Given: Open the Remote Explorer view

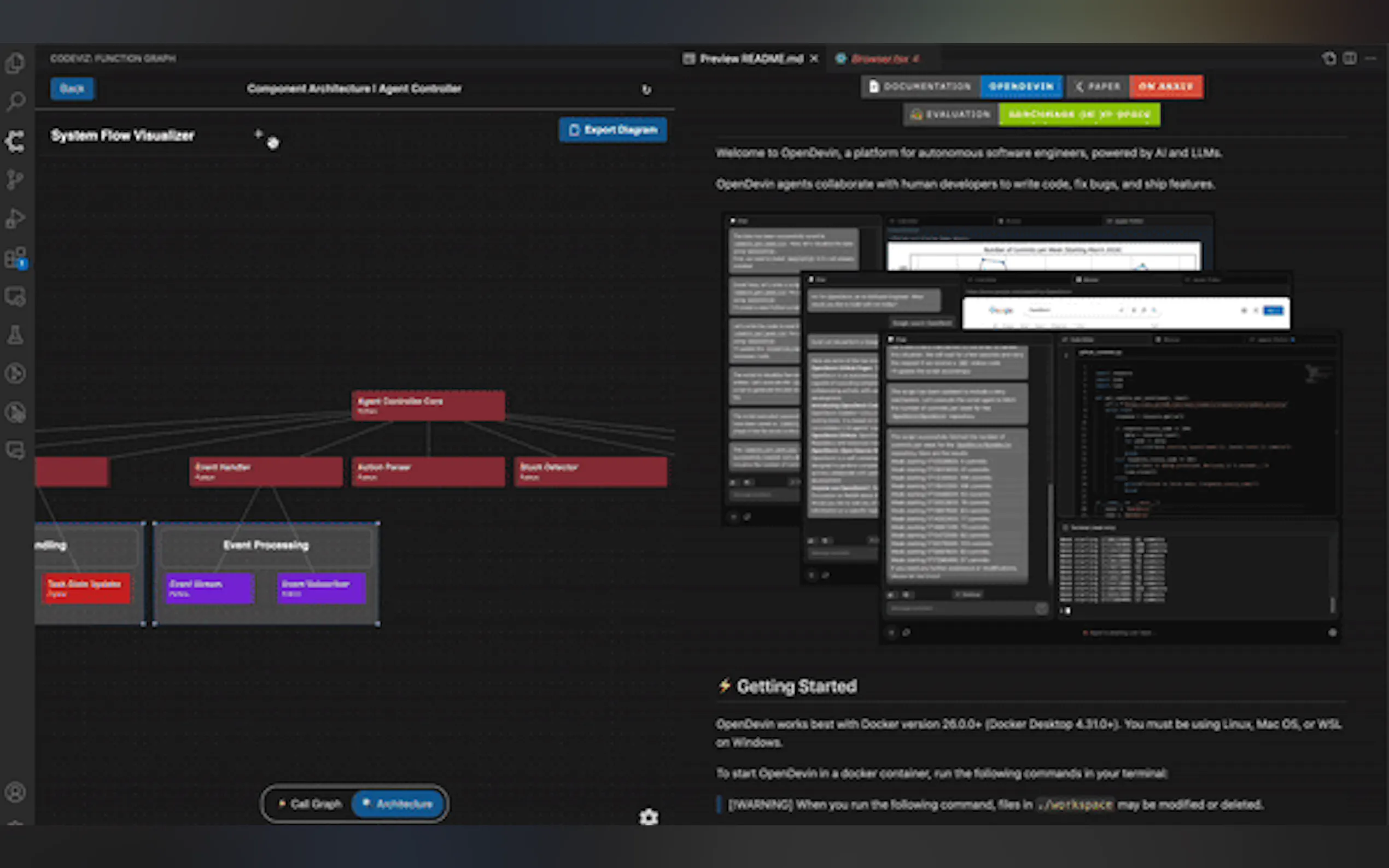Looking at the screenshot, I should (x=15, y=297).
